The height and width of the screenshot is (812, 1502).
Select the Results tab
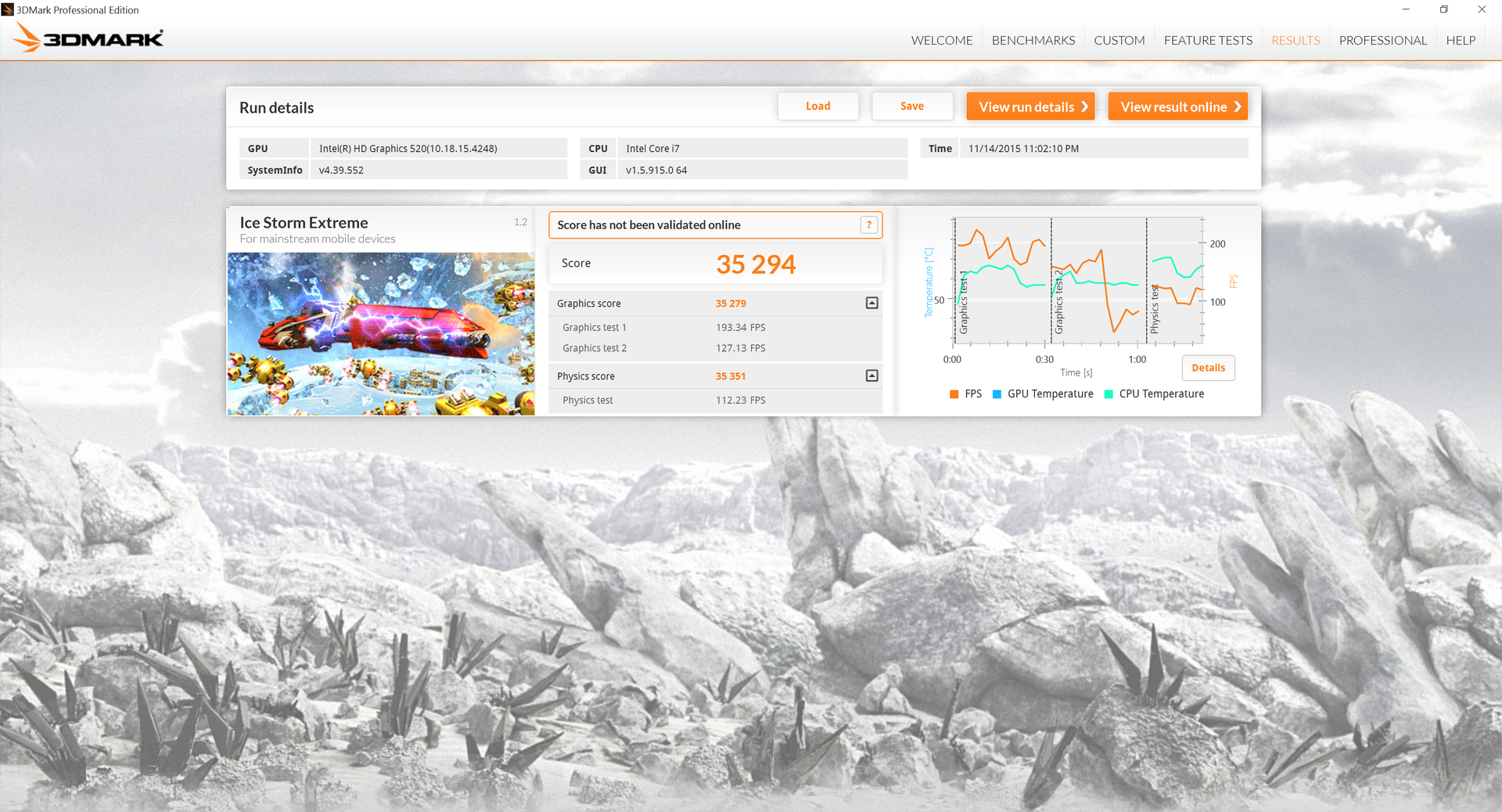point(1295,40)
